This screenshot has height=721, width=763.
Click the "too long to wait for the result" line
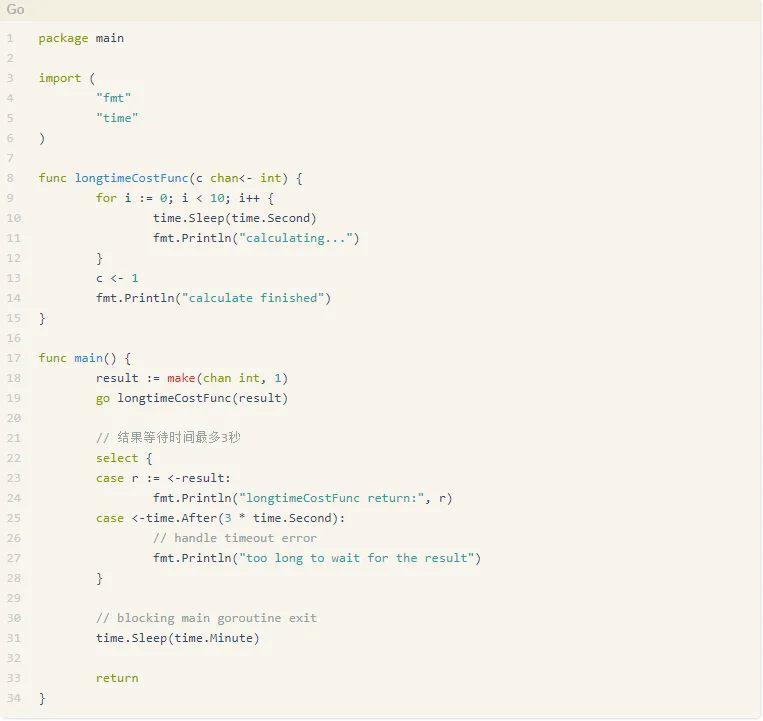coord(317,558)
